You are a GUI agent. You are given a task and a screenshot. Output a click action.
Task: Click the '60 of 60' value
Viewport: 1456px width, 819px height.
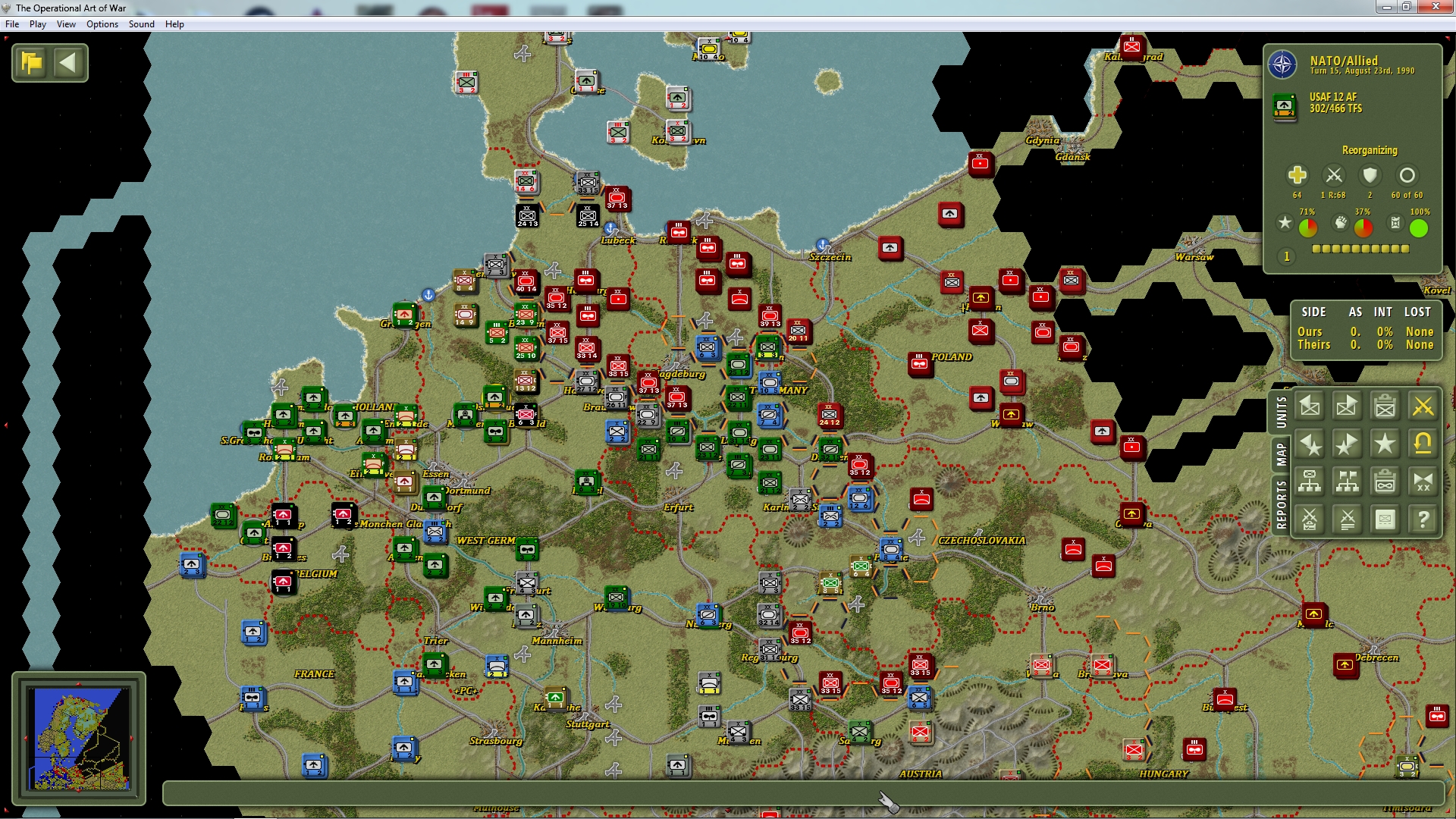[x=1407, y=195]
